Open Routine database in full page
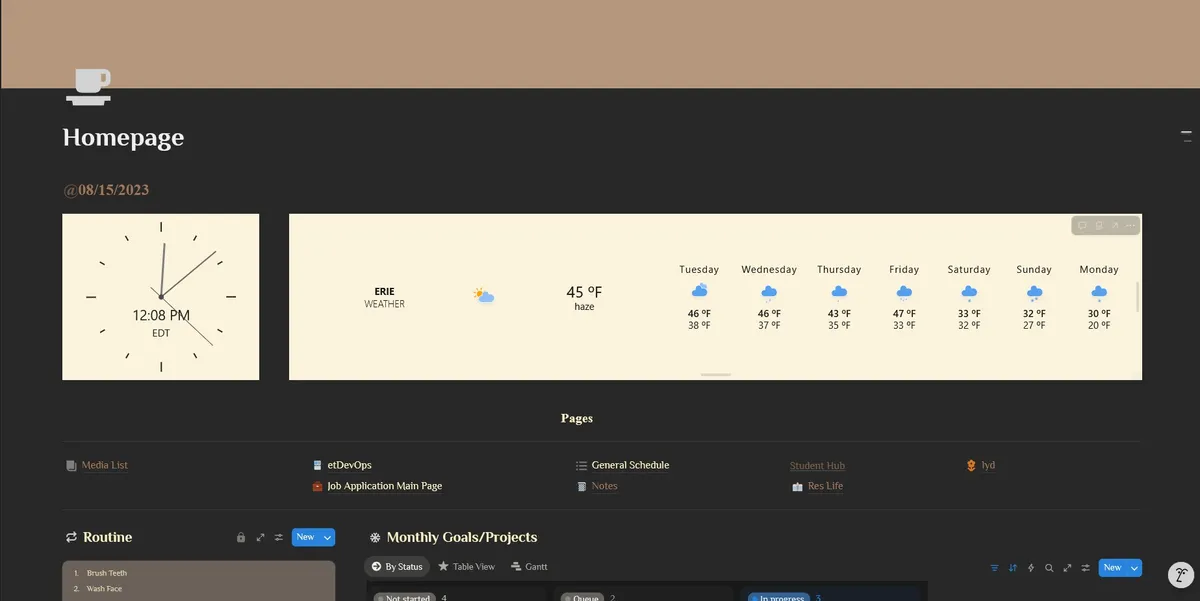 tap(260, 538)
